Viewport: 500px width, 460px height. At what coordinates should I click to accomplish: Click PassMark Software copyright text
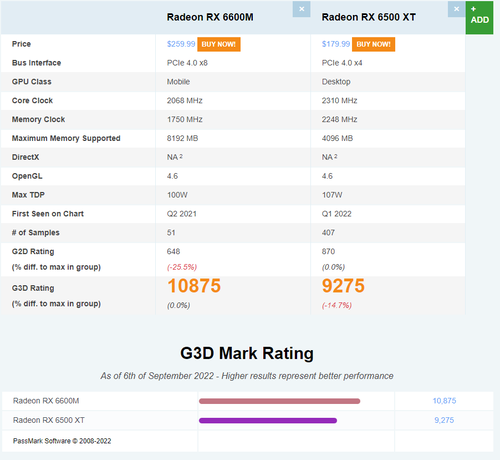62,441
